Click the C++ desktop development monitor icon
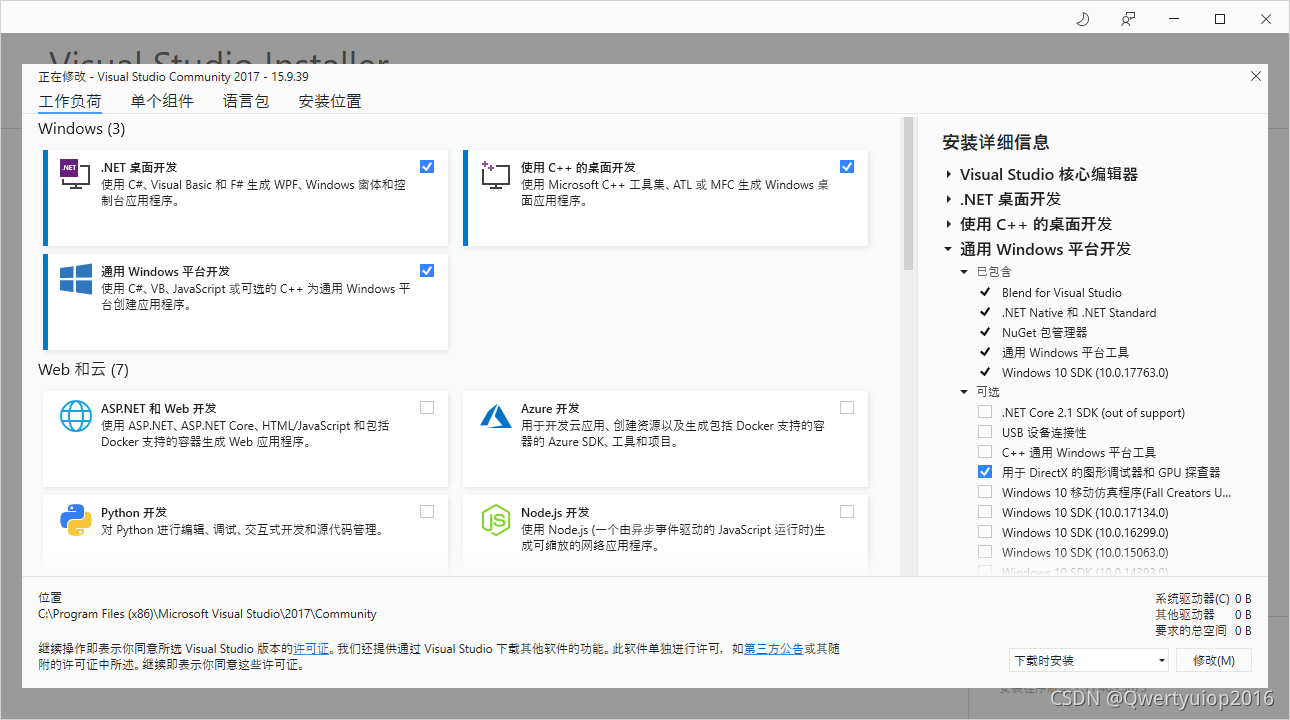1290x720 pixels. click(x=496, y=176)
